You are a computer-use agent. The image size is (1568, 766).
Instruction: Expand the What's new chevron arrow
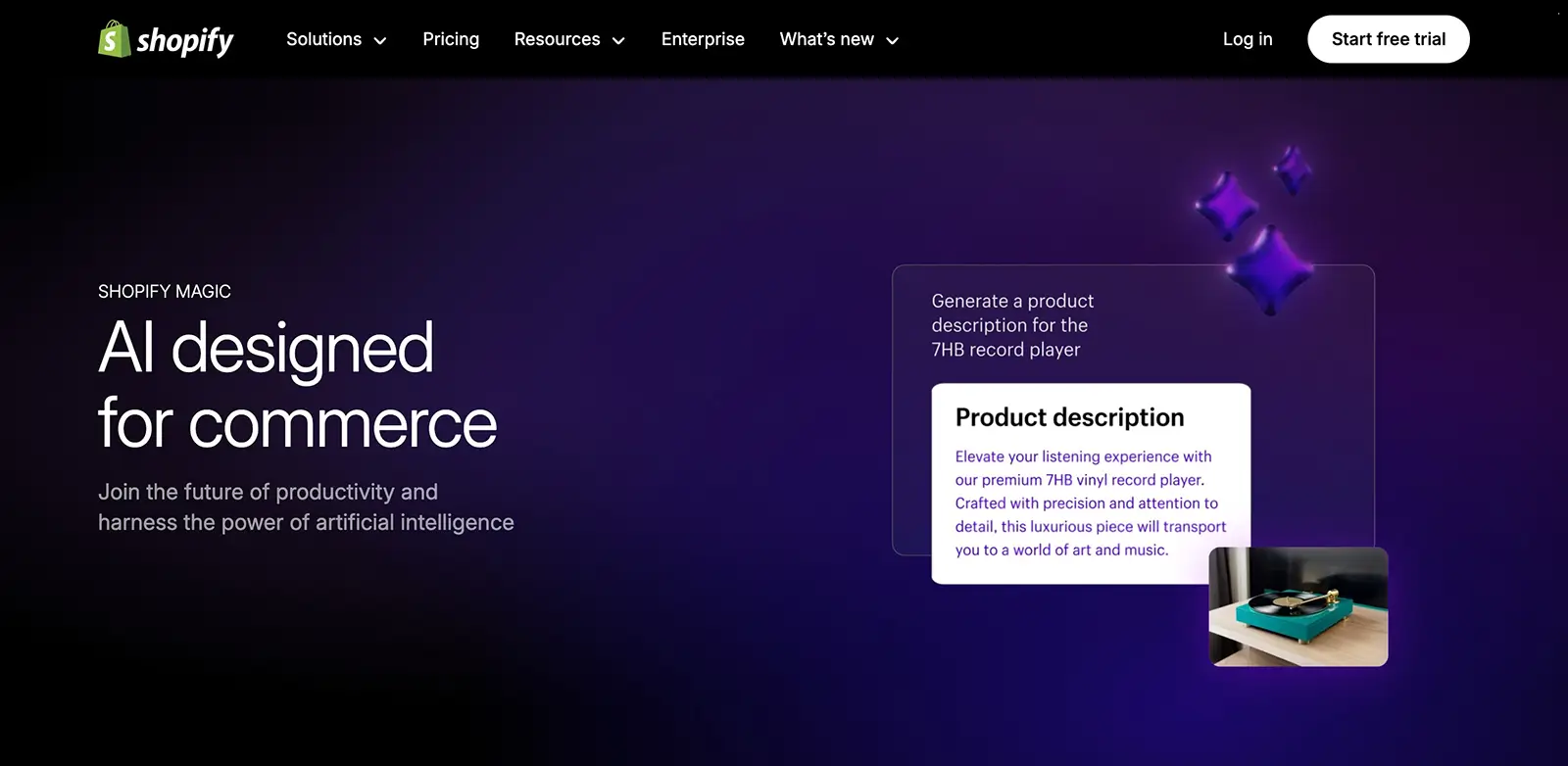[x=892, y=40]
